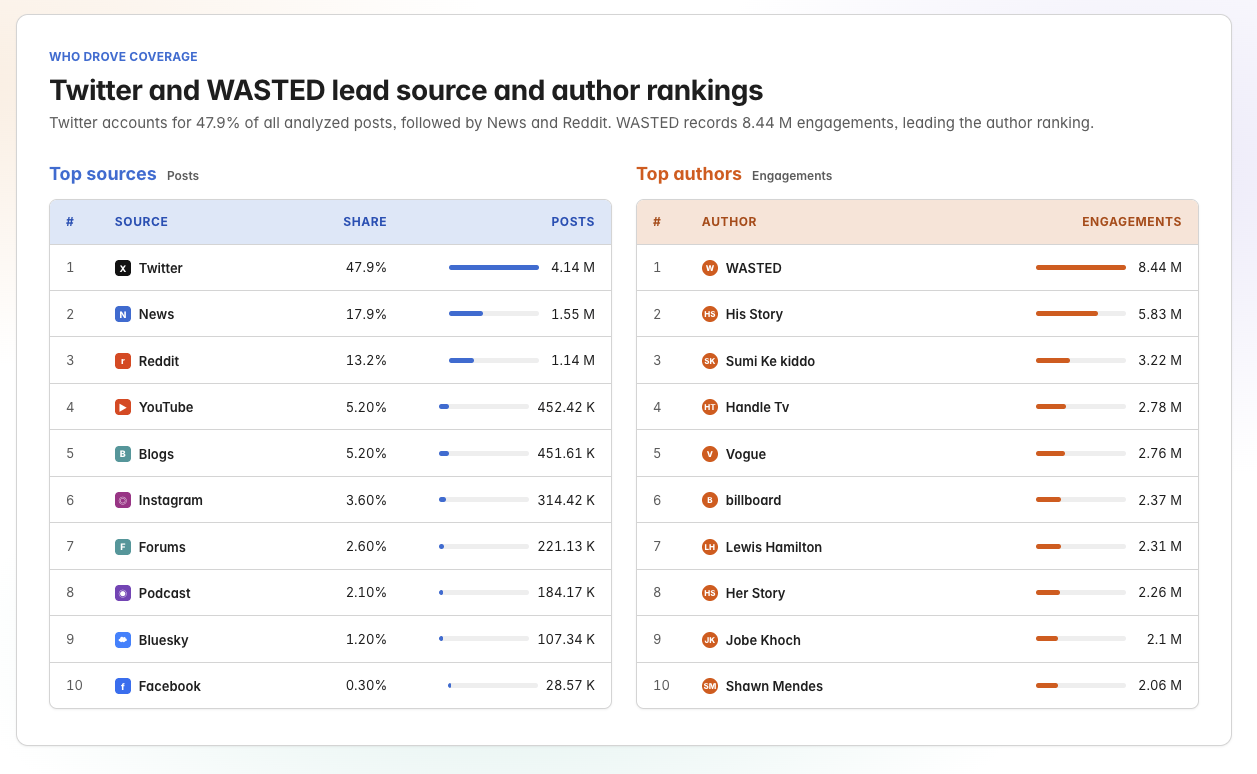Select the Facebook source name
Screen dimensions: 1257x774
pyautogui.click(x=170, y=686)
